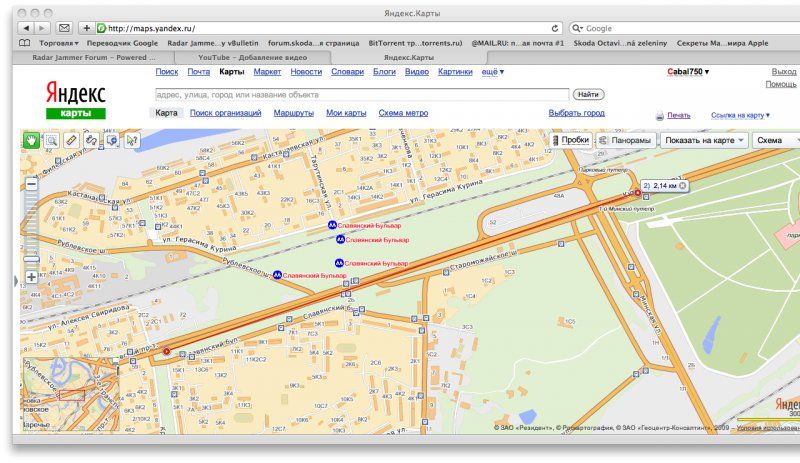Click the Печать print link

point(679,115)
